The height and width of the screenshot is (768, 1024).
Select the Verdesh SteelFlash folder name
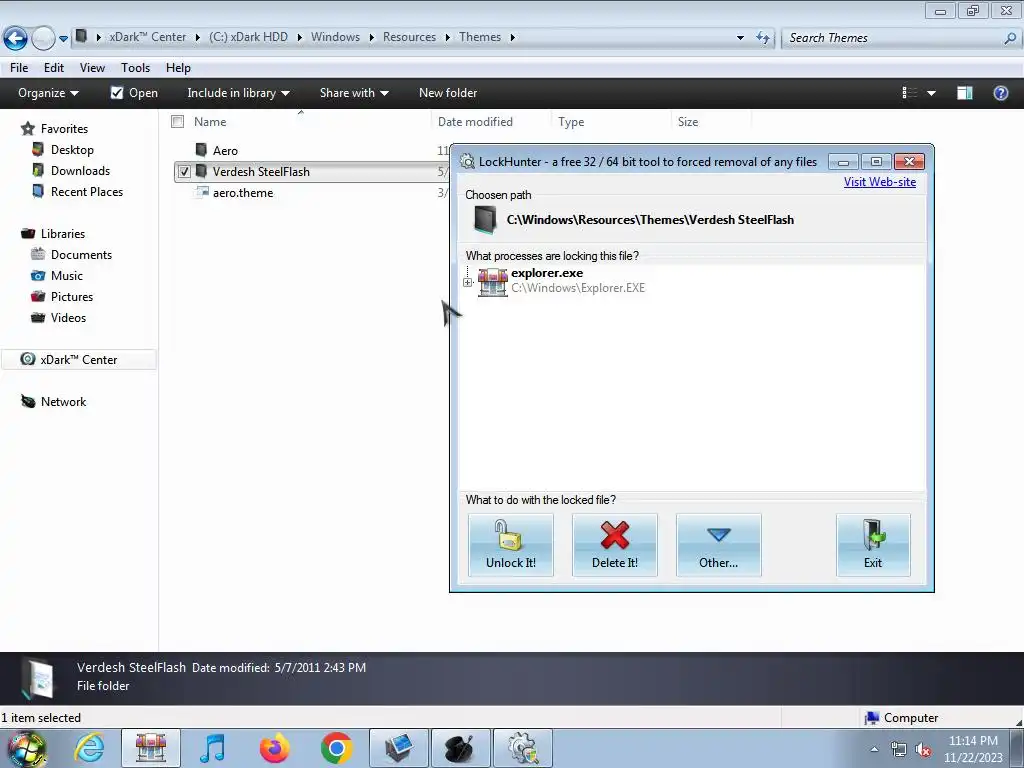(261, 172)
